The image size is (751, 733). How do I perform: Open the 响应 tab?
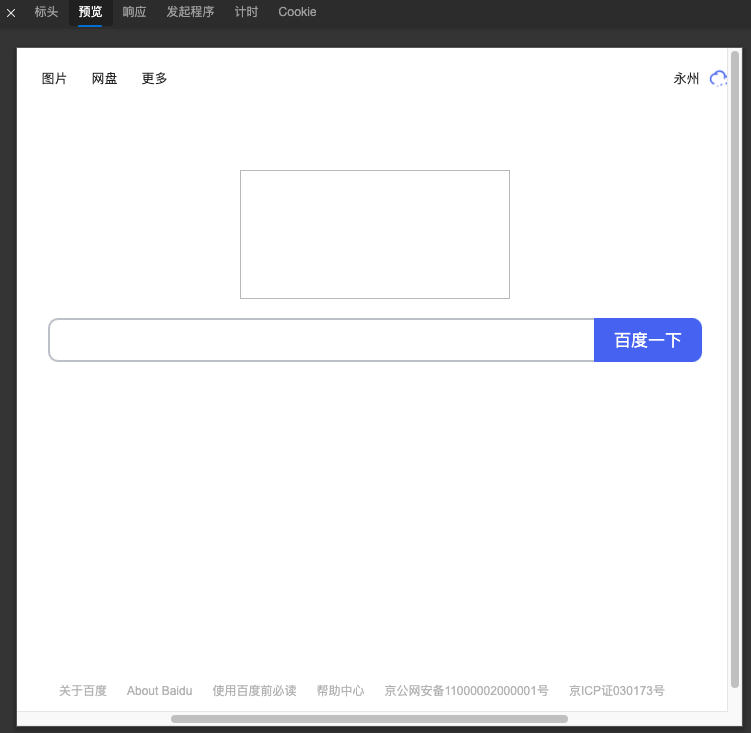click(134, 12)
